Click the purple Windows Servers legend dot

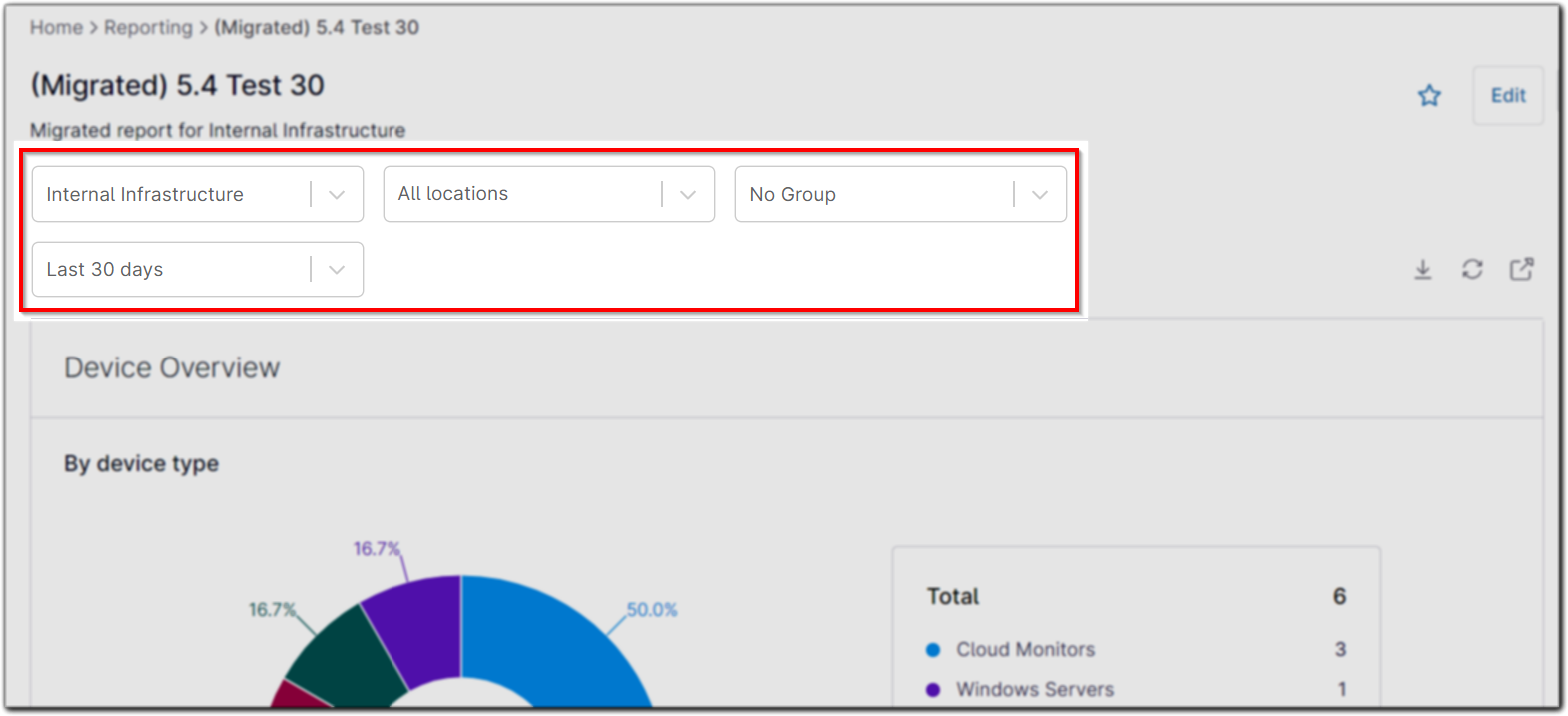pos(933,690)
